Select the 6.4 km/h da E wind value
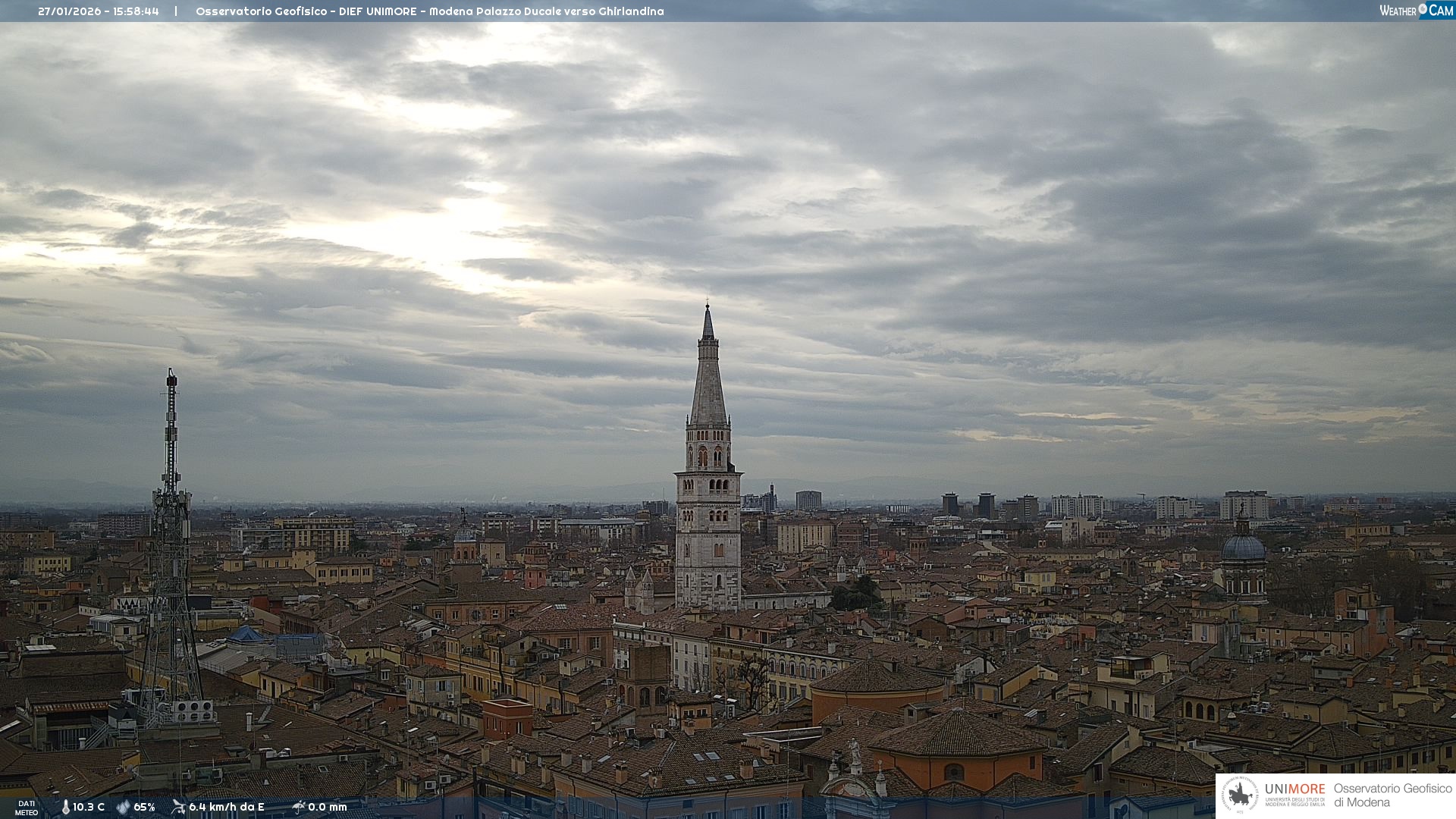This screenshot has width=1456, height=819. [x=227, y=807]
